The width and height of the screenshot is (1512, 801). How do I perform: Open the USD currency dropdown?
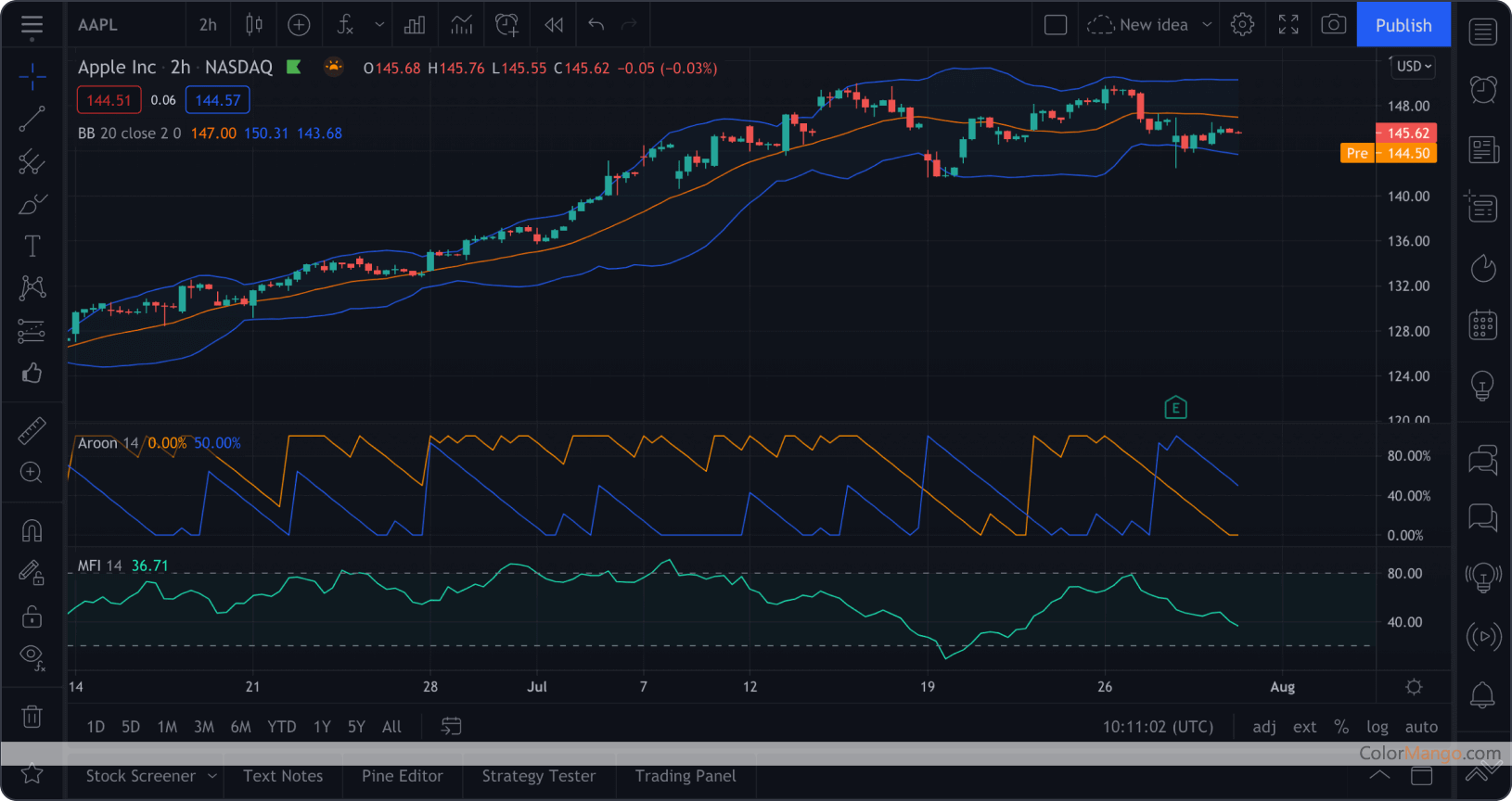click(x=1415, y=67)
